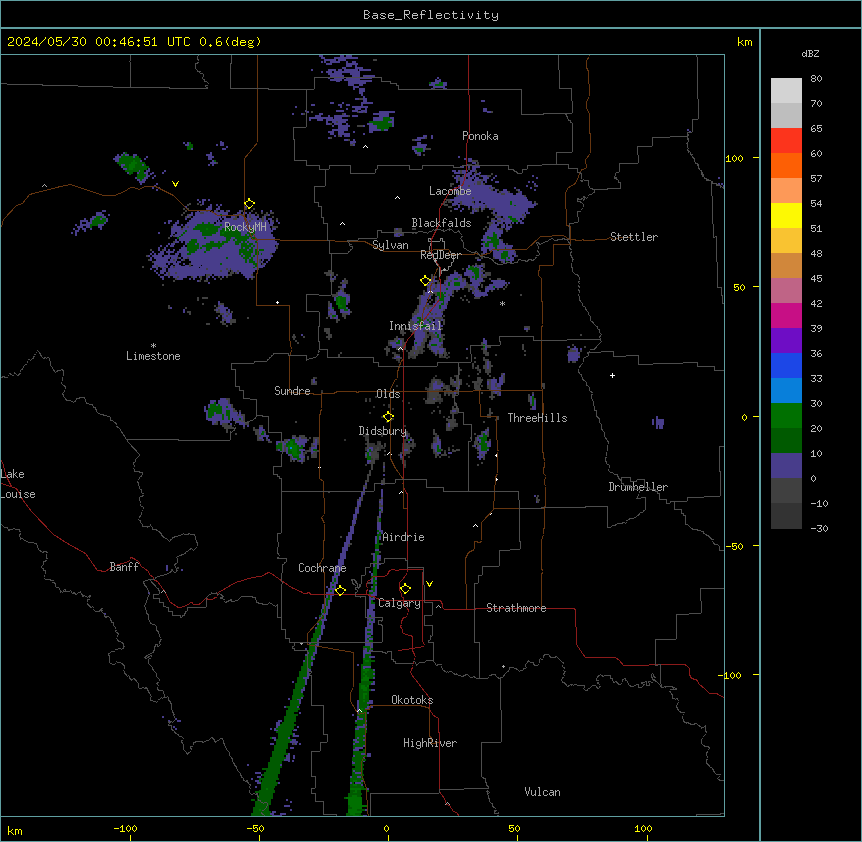Click the Stettler city label
This screenshot has height=842, width=862.
[634, 237]
